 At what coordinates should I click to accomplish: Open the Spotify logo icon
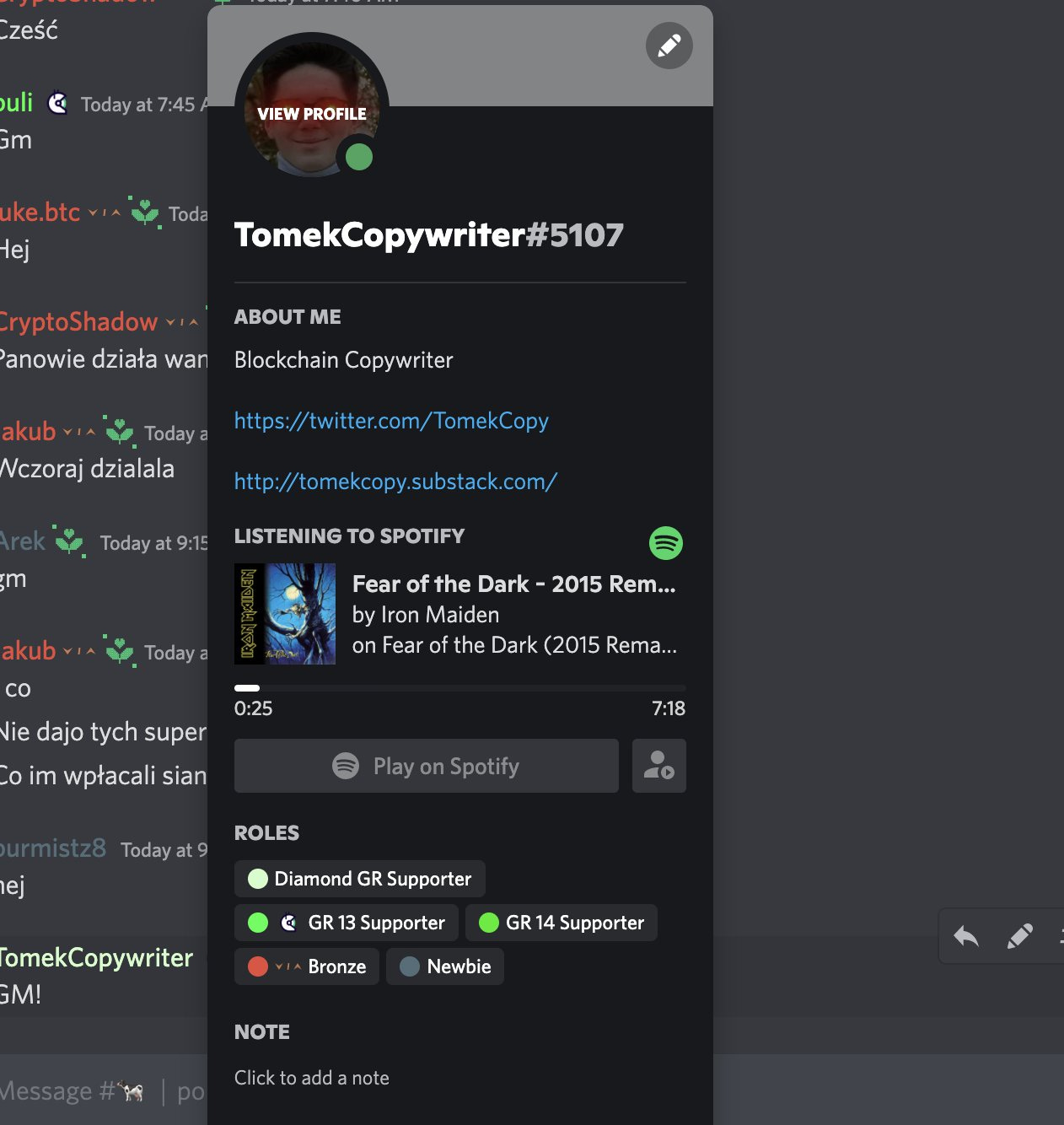coord(666,543)
